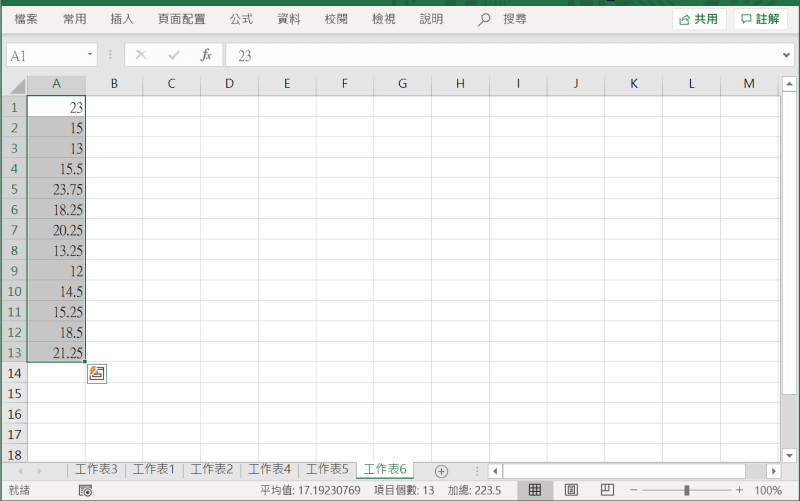Viewport: 800px width, 501px height.
Task: Expand the formula bar using the chevron
Action: [x=786, y=56]
